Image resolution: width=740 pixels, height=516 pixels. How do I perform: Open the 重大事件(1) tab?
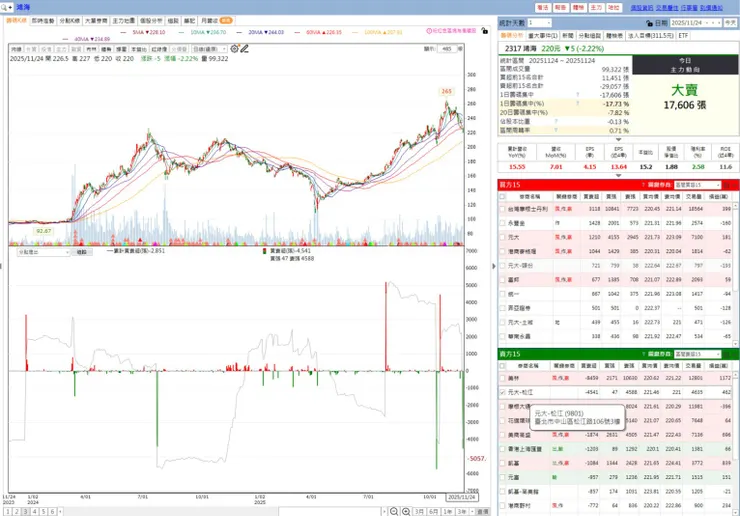543,35
